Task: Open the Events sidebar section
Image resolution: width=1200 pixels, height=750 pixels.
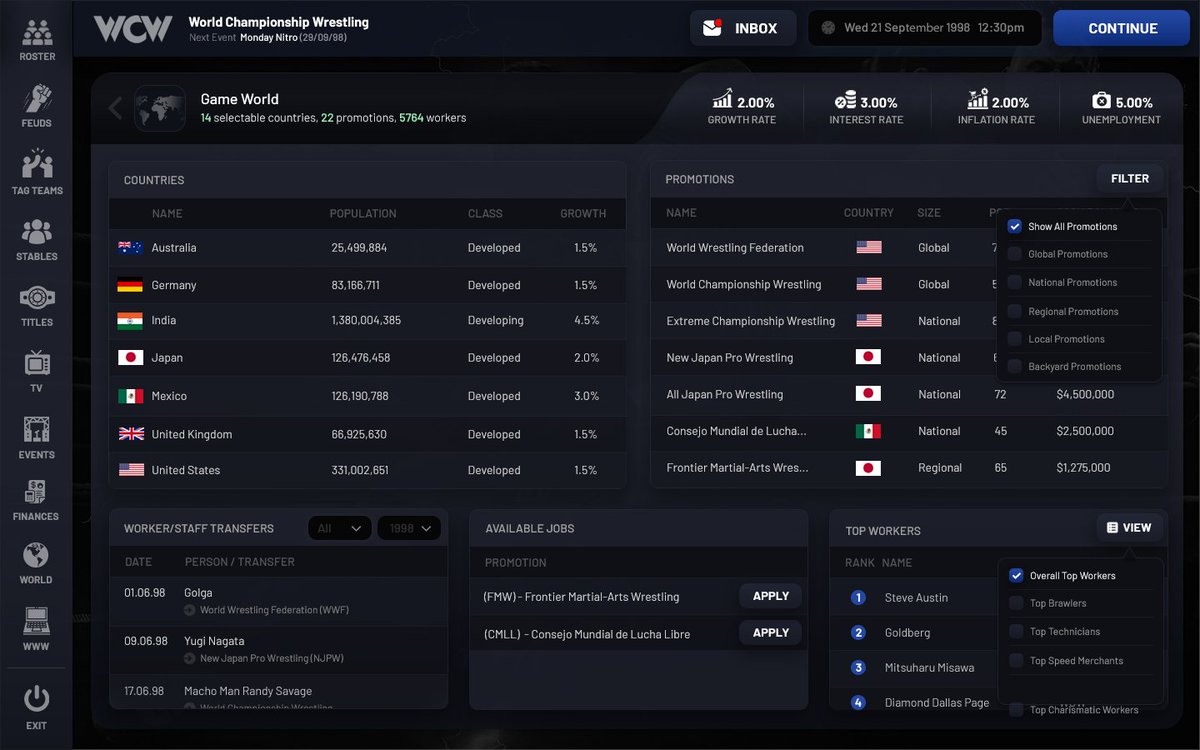Action: tap(37, 437)
